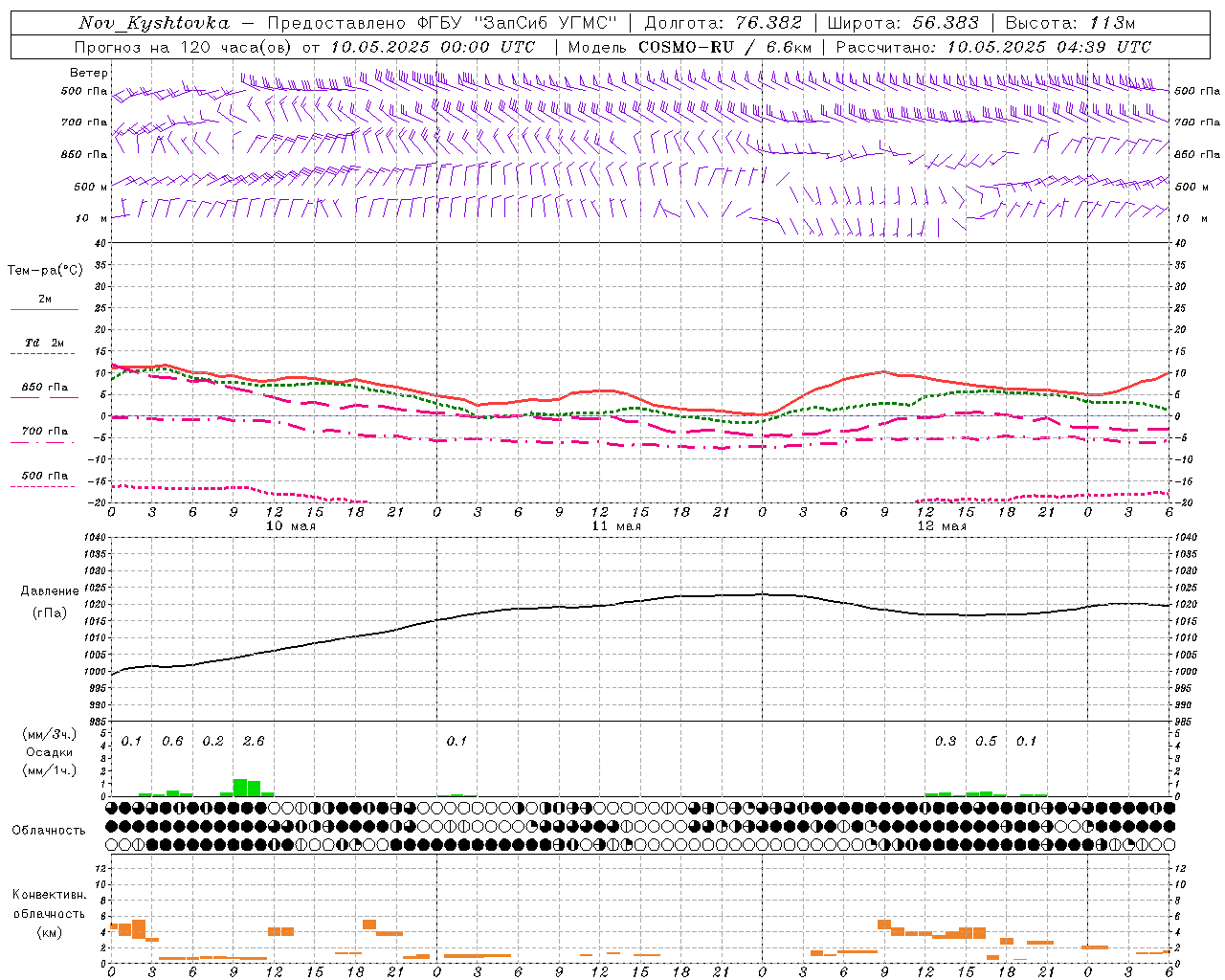Click the '2.6' three-hour precipitation value

(x=254, y=742)
